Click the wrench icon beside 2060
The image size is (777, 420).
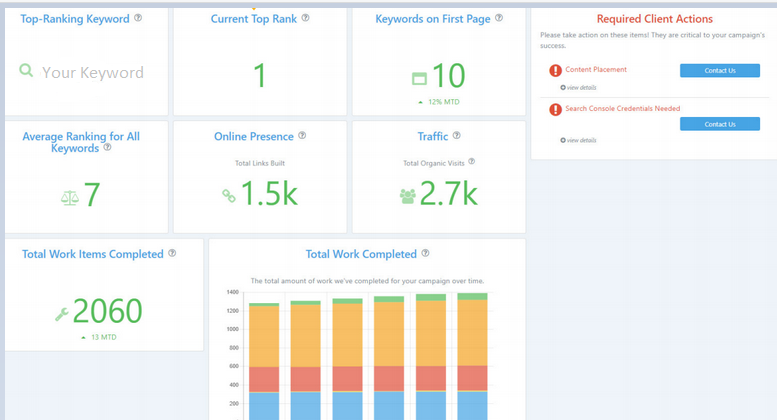[x=61, y=314]
